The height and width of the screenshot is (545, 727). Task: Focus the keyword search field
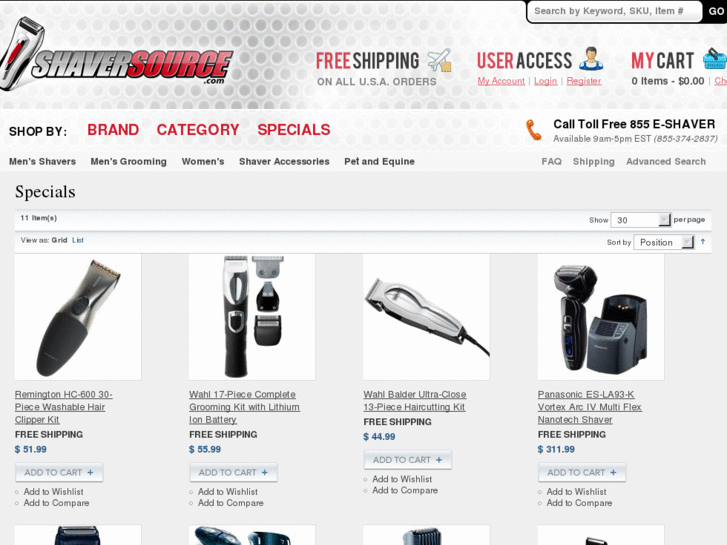point(614,11)
